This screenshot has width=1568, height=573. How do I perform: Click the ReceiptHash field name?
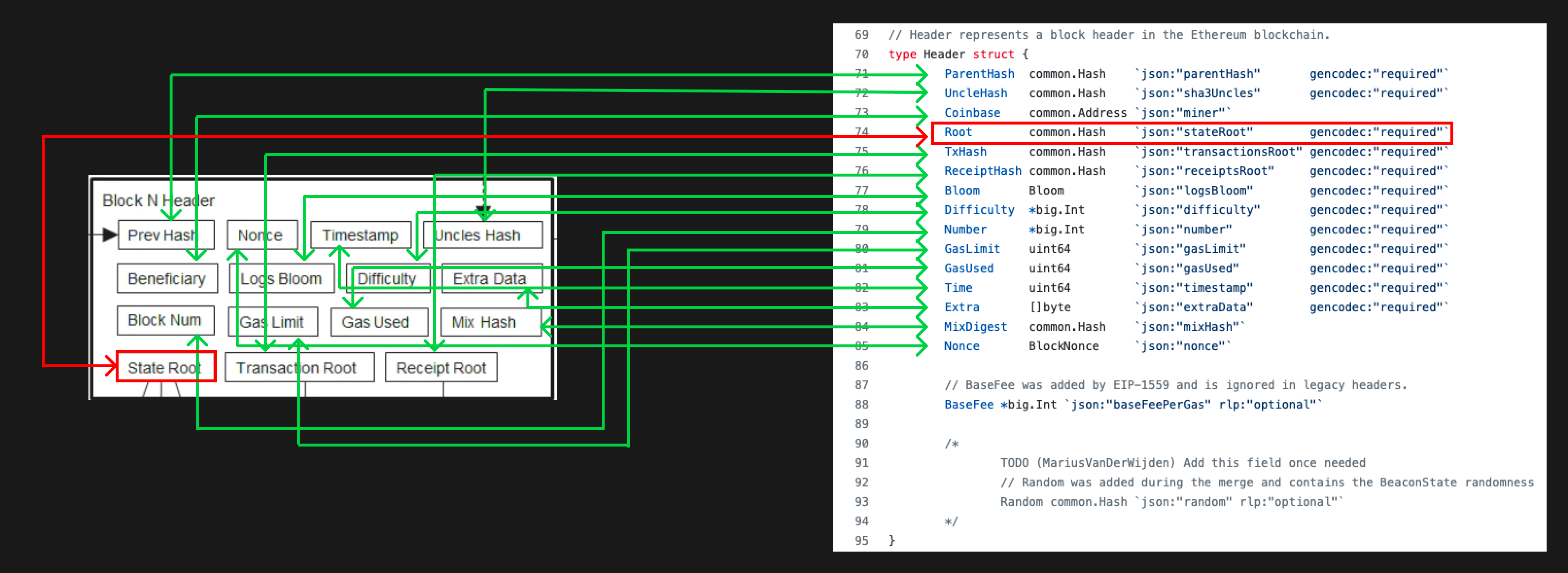click(982, 171)
